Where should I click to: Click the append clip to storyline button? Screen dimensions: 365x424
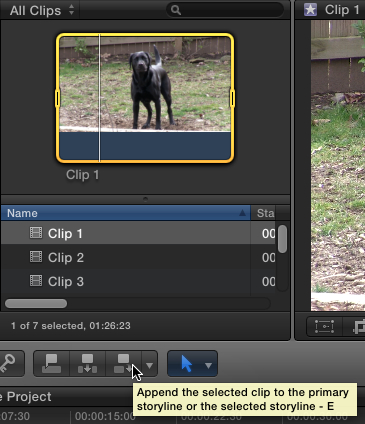pos(124,363)
